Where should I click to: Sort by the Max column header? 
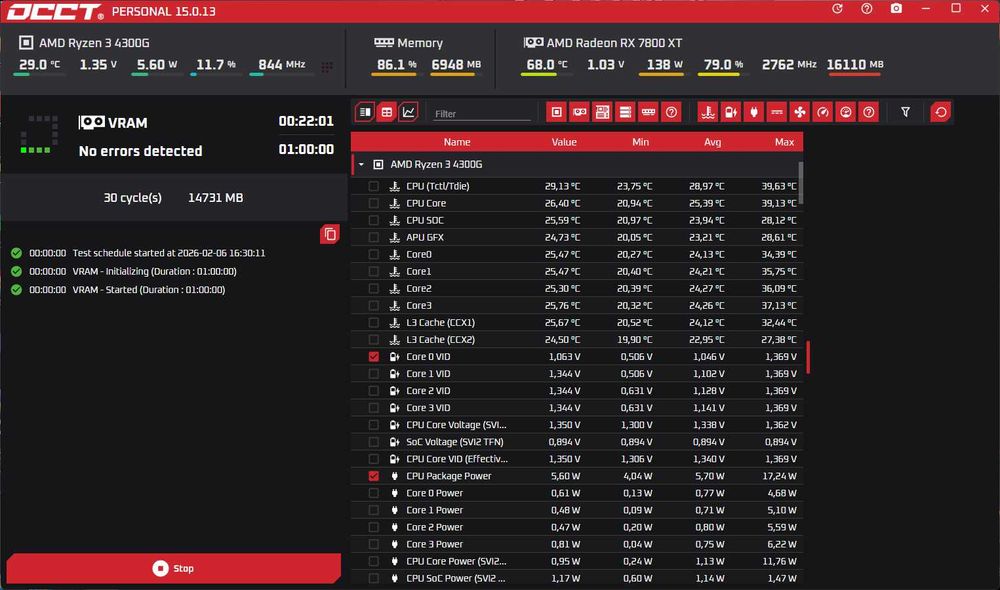click(x=784, y=142)
